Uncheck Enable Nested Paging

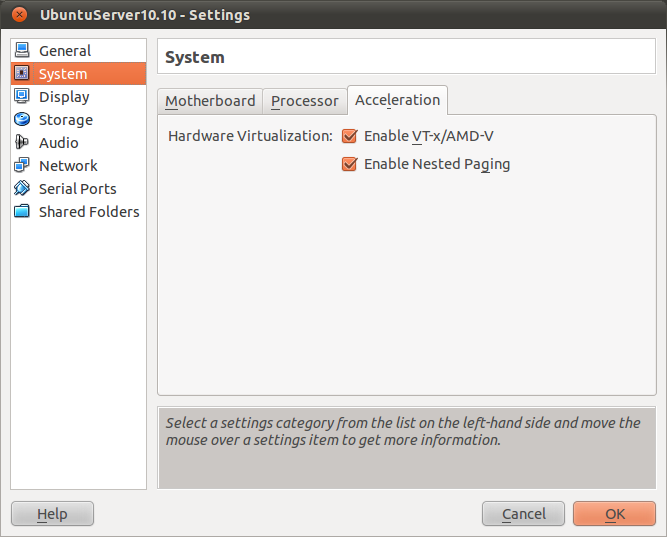pyautogui.click(x=349, y=164)
